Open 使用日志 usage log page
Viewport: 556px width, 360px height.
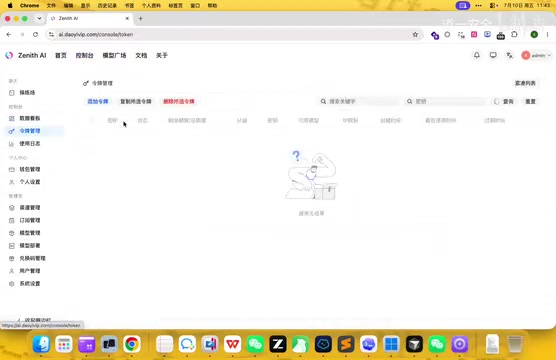pyautogui.click(x=29, y=144)
